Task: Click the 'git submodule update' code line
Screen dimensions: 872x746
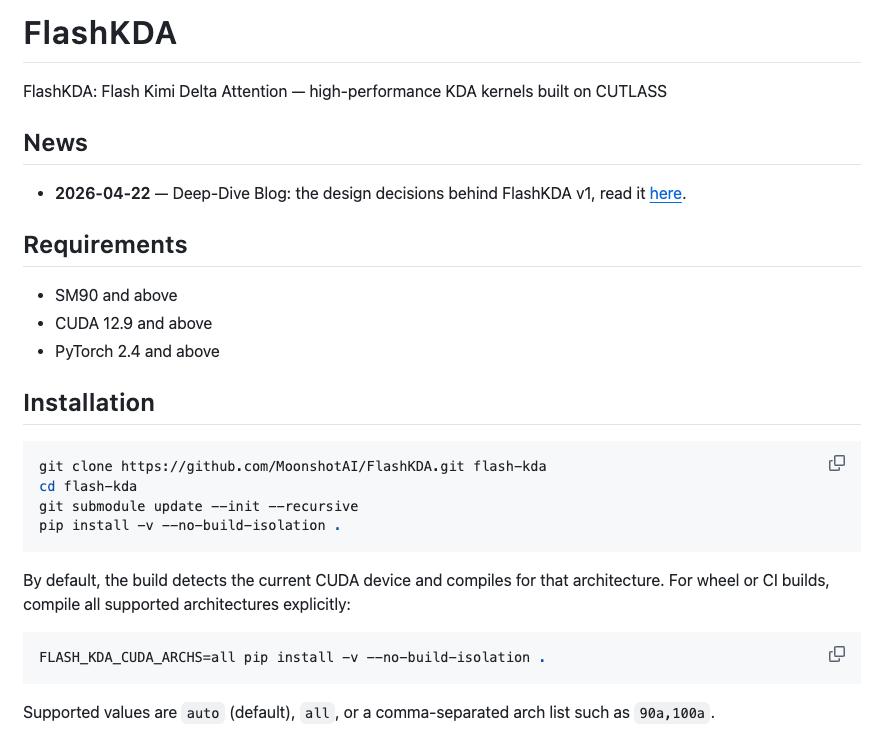Action: [199, 506]
